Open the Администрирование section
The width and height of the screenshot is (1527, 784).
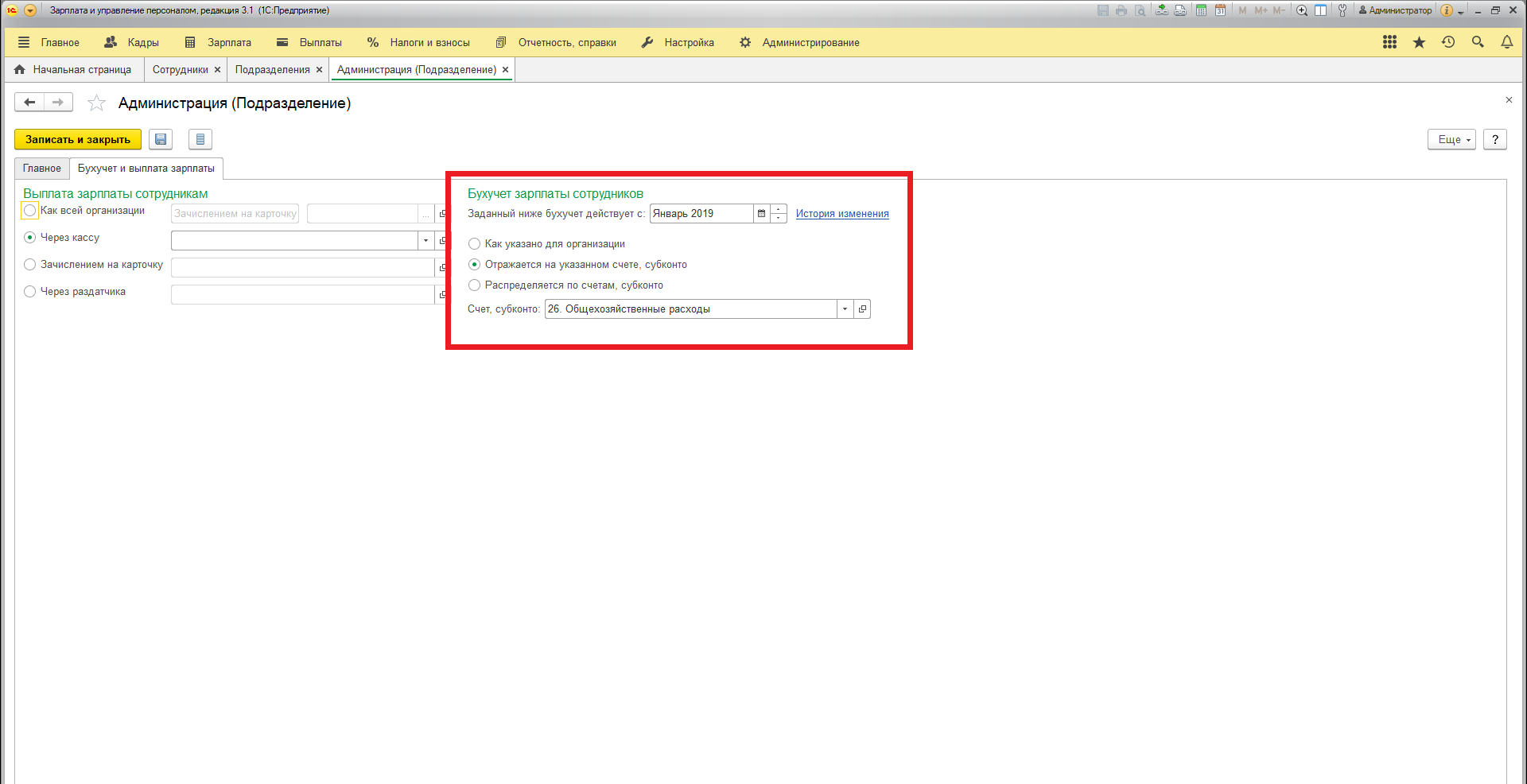(799, 42)
